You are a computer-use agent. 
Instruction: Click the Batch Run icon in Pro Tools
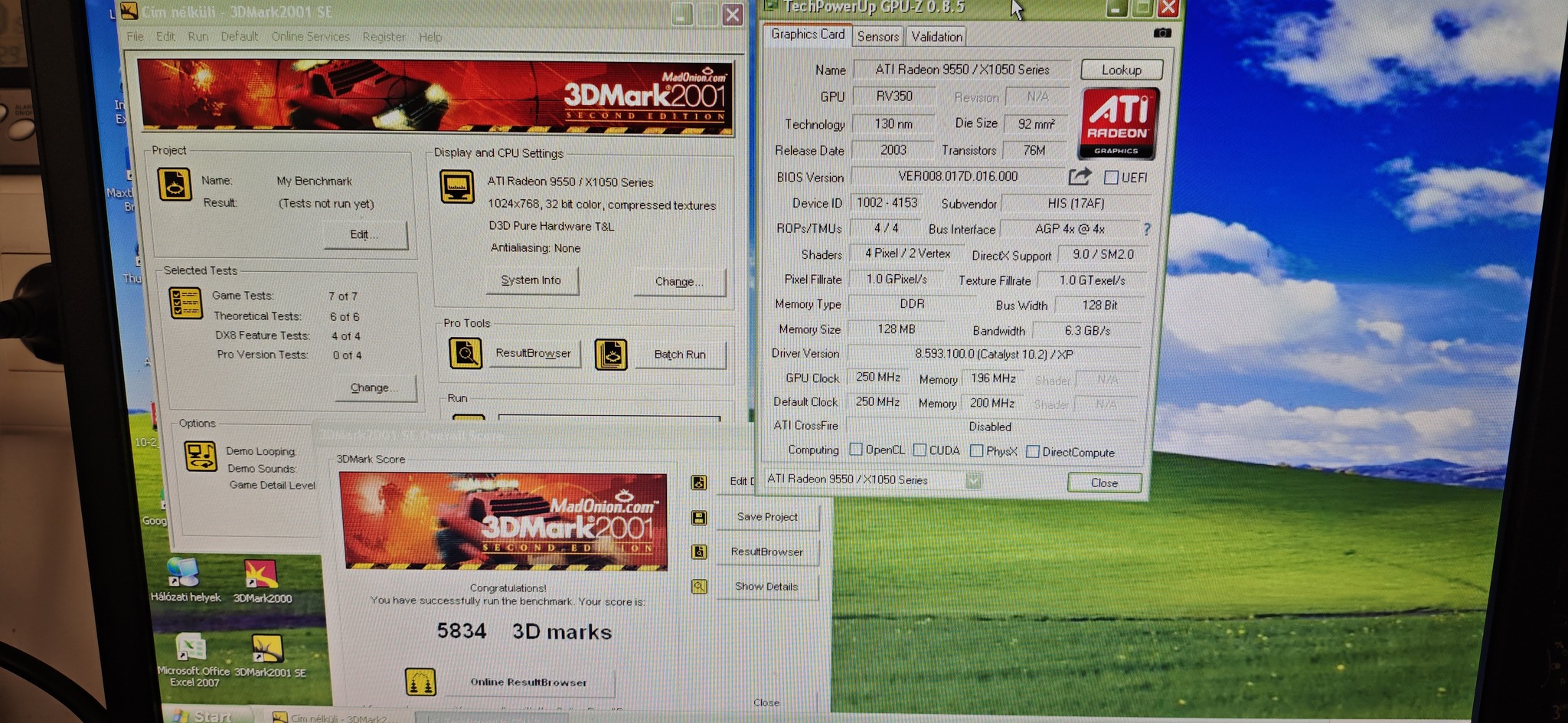(x=611, y=355)
